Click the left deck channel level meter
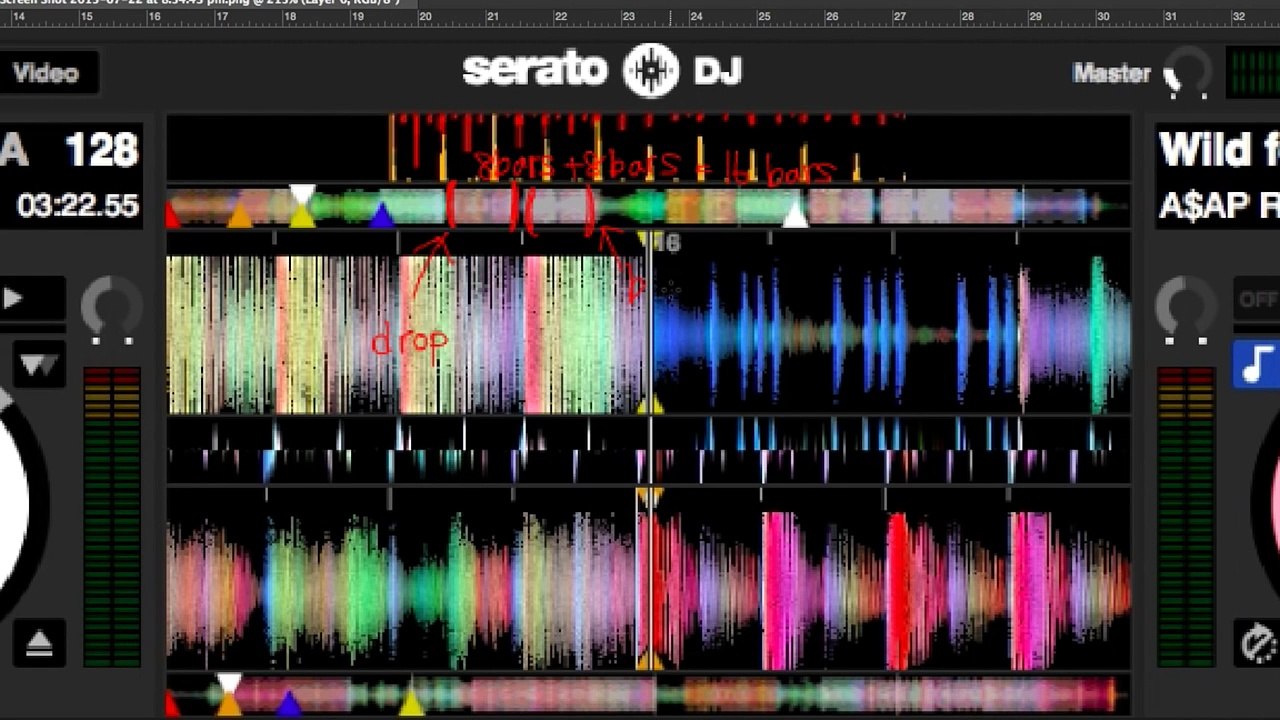This screenshot has height=720, width=1280. coord(112,517)
